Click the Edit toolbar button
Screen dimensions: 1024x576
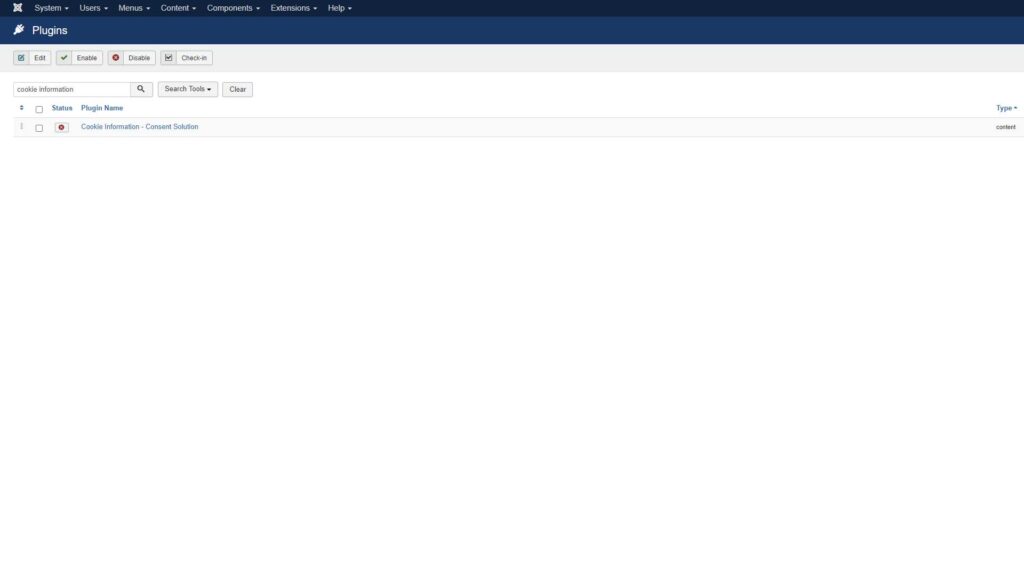[32, 57]
